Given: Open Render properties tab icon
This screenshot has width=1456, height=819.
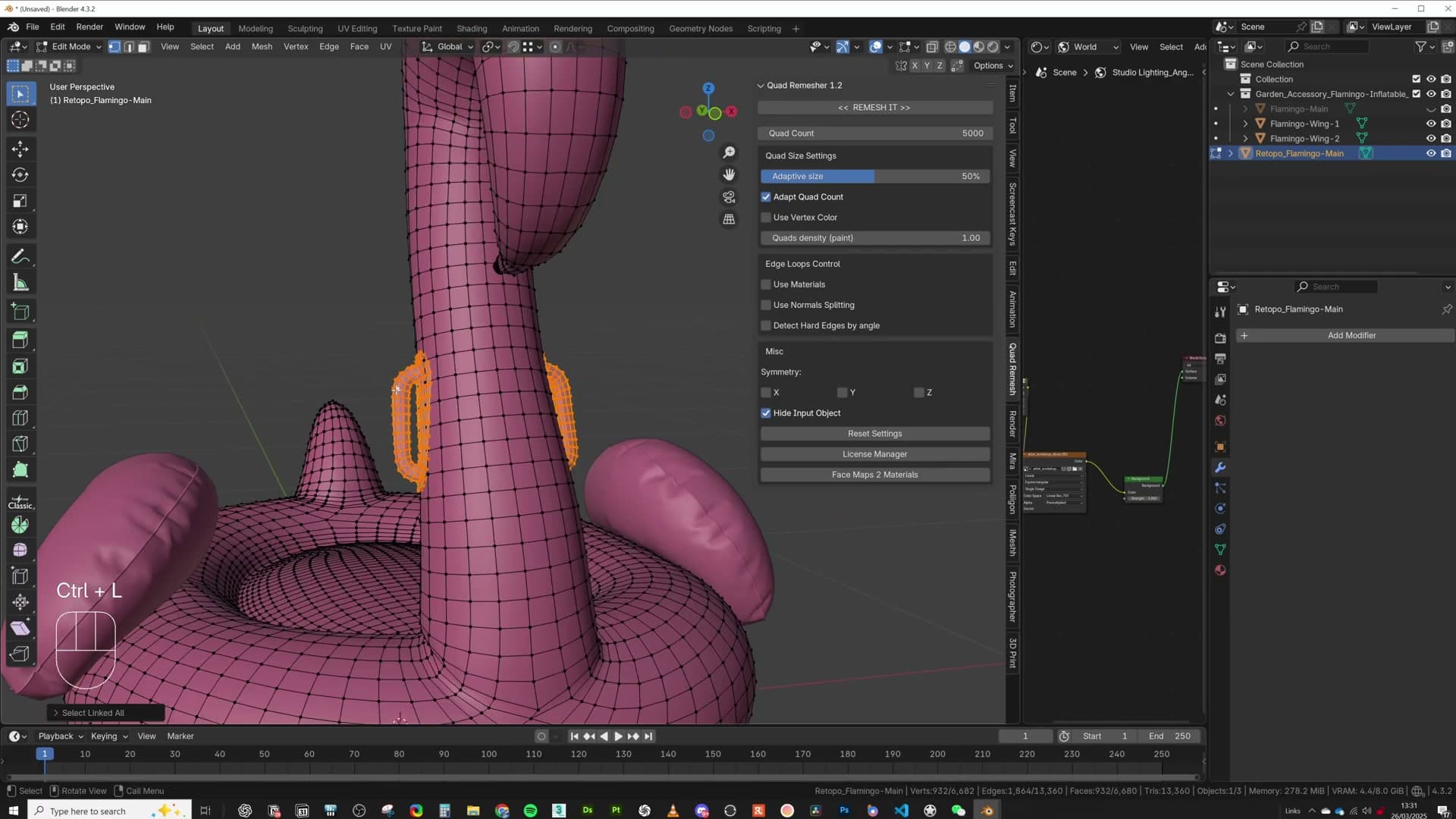Looking at the screenshot, I should point(1220,338).
